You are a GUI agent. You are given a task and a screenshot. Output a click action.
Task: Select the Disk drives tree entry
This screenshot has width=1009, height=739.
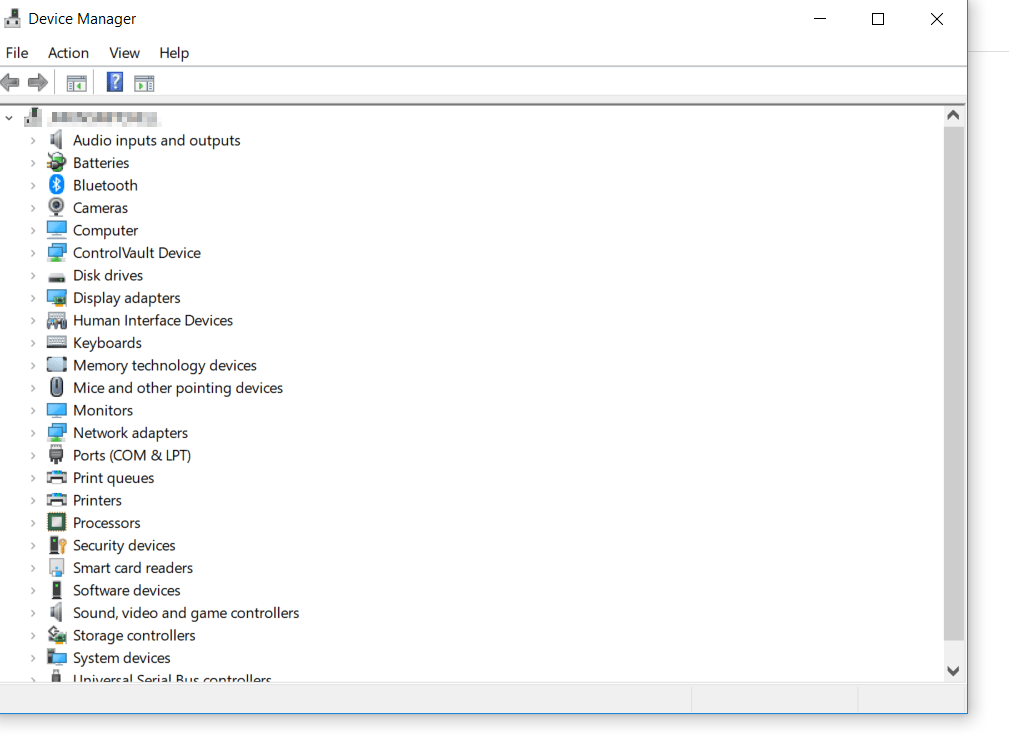(107, 275)
